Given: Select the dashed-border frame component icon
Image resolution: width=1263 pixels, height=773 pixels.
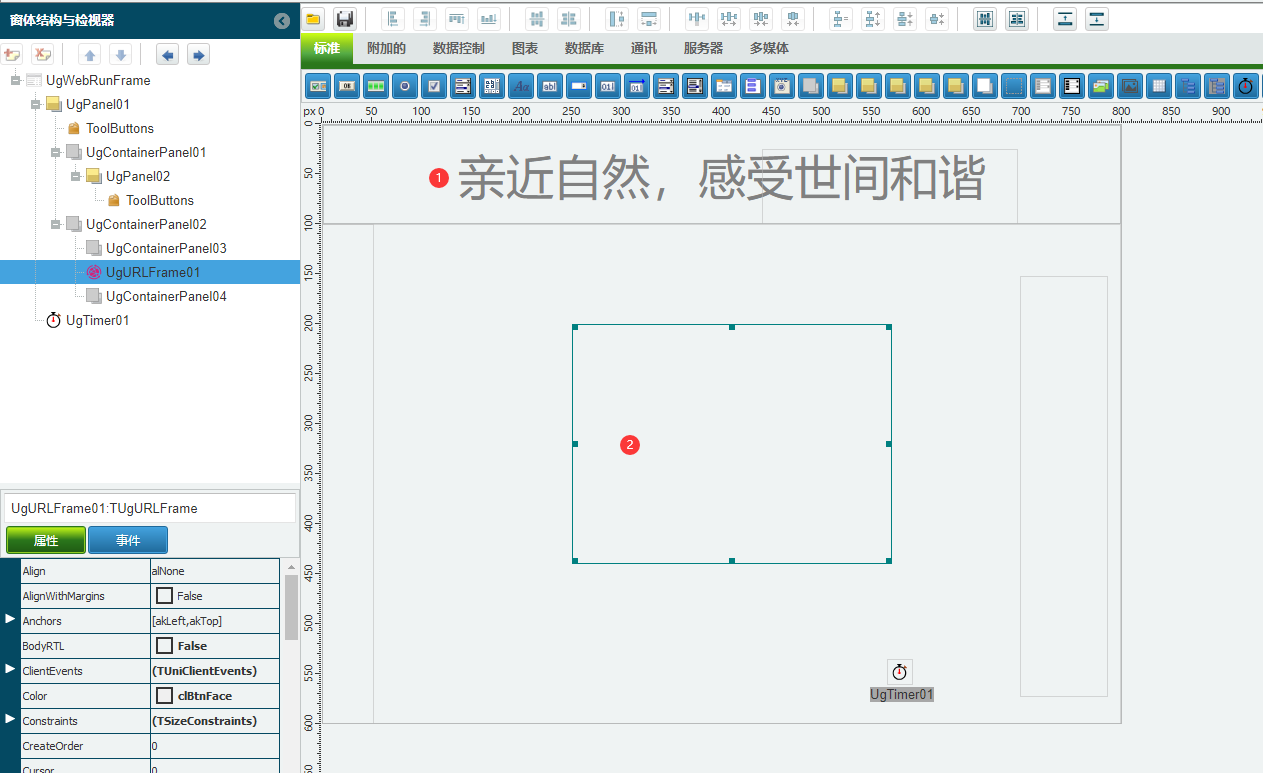Looking at the screenshot, I should click(1013, 86).
